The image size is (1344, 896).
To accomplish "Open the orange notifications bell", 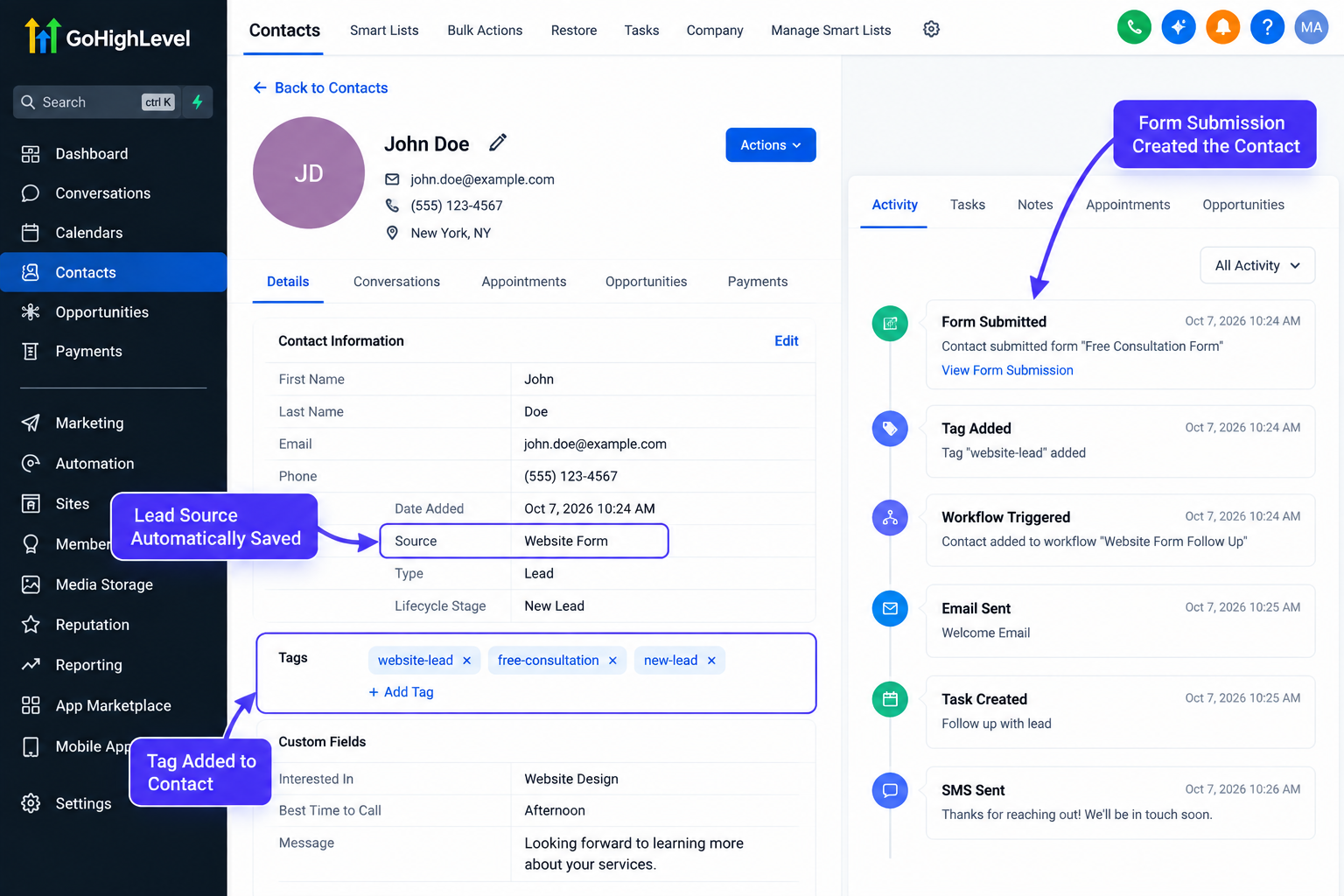I will (1223, 27).
